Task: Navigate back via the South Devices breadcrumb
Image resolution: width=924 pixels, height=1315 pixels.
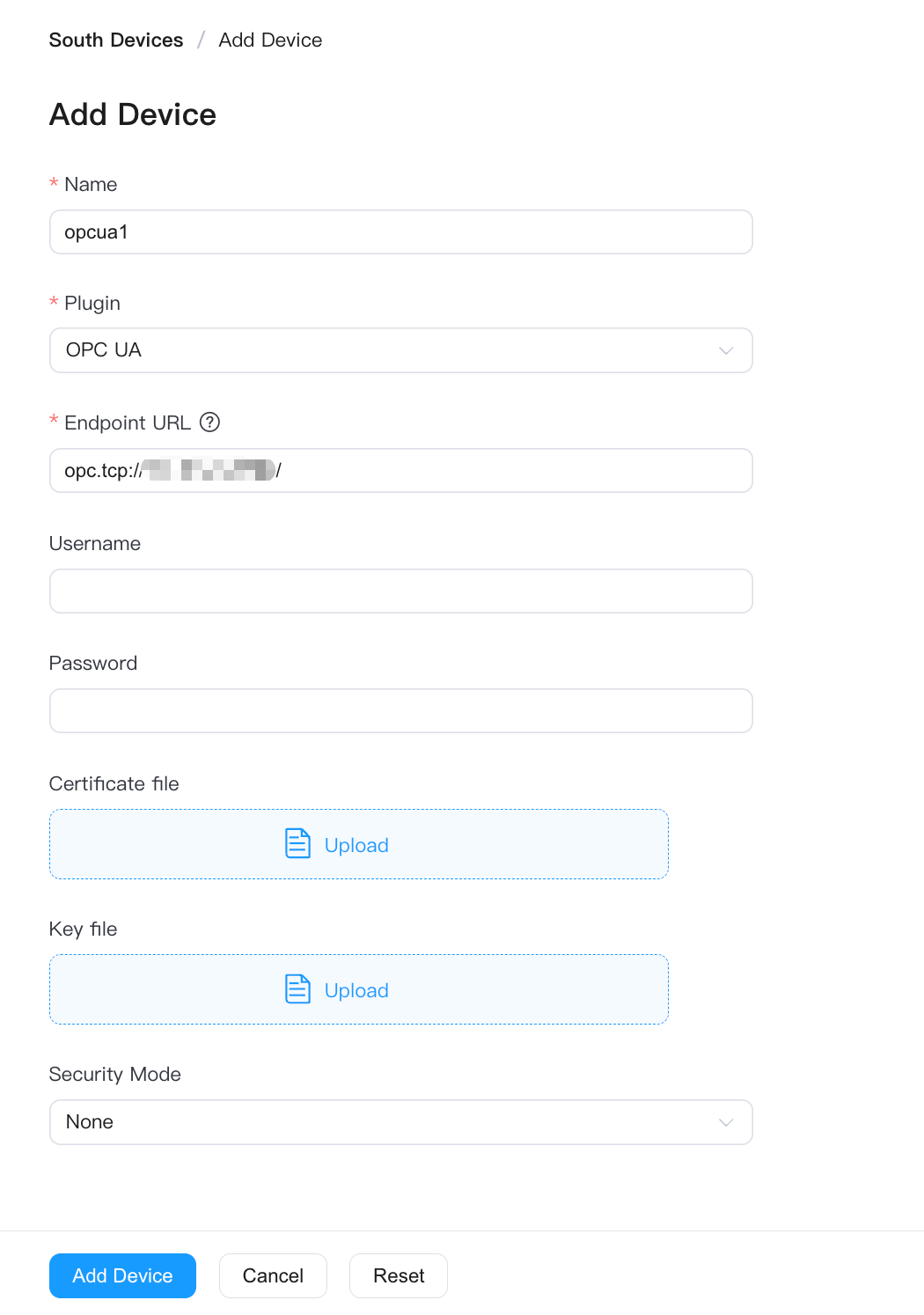Action: (115, 40)
